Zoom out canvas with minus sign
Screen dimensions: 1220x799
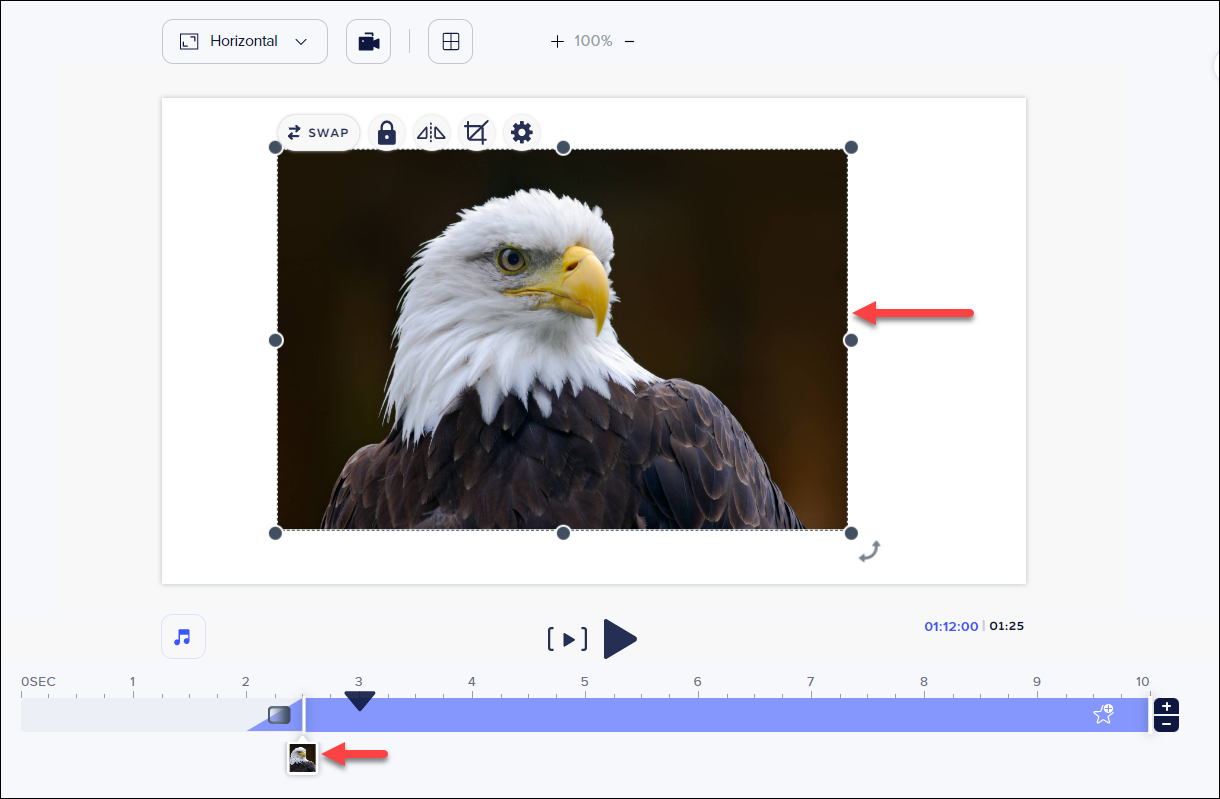pos(629,42)
